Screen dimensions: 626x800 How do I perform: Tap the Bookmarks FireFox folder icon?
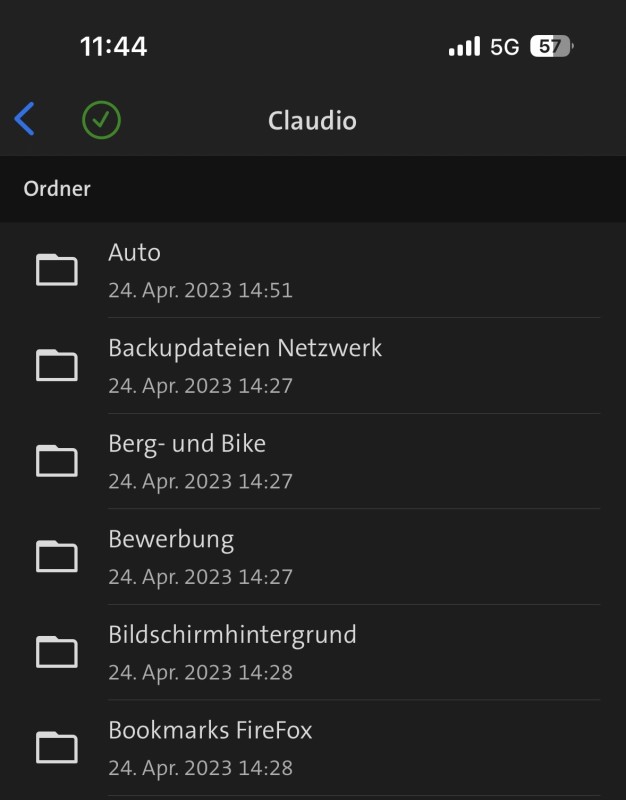pos(57,747)
